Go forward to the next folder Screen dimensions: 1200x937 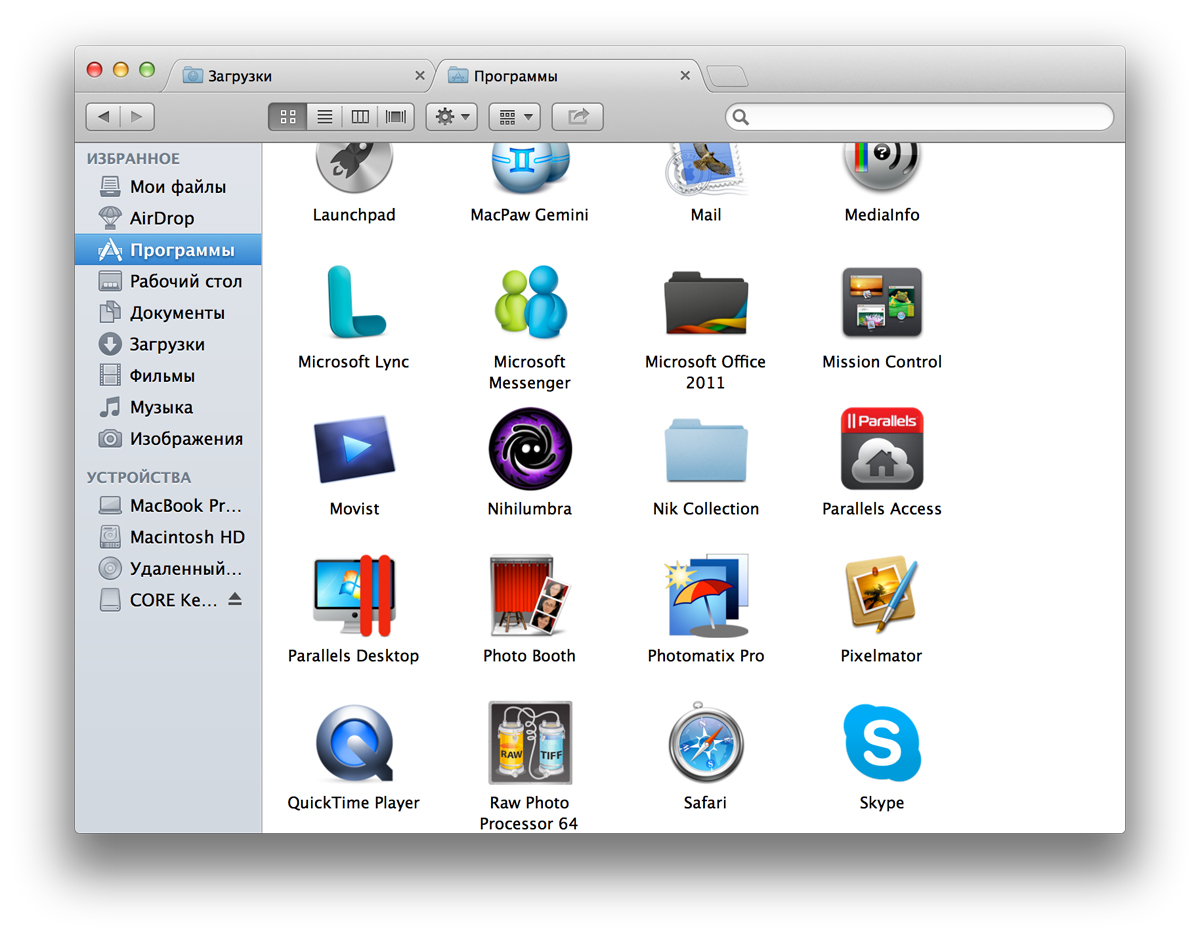(x=138, y=117)
